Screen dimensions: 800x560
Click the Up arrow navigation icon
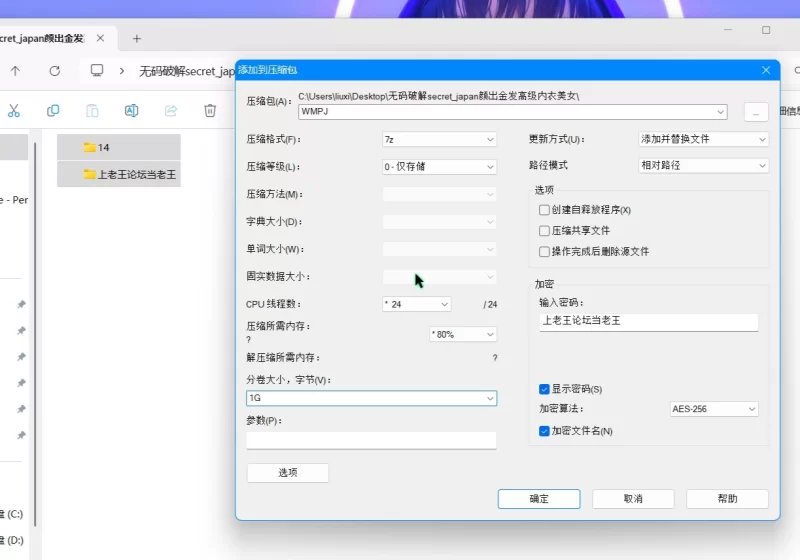(15, 71)
